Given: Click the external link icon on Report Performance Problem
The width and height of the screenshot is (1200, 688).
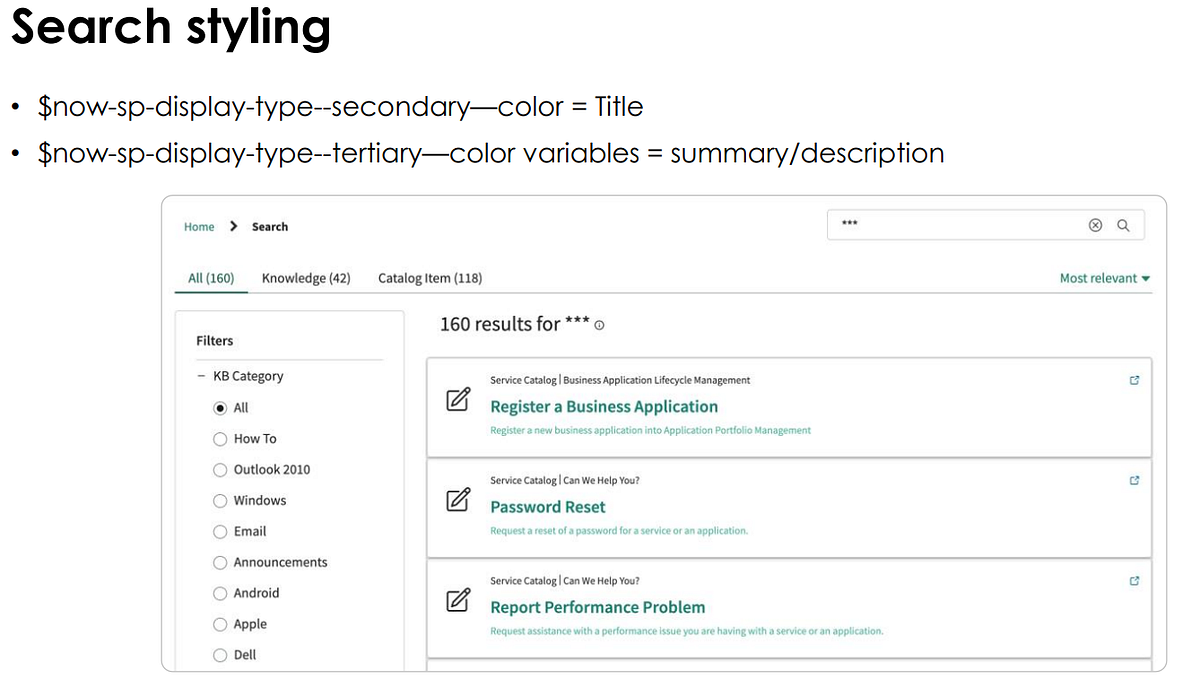Looking at the screenshot, I should (x=1134, y=580).
